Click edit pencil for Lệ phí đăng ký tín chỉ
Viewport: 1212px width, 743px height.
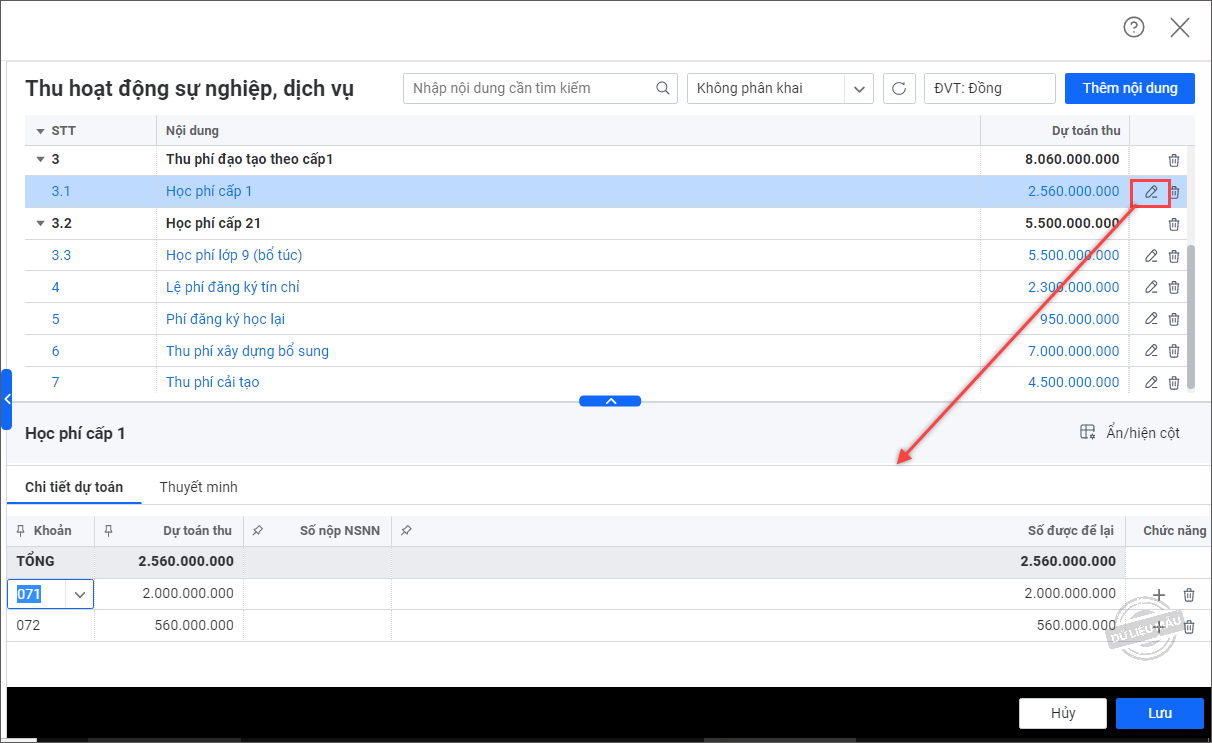point(1151,287)
